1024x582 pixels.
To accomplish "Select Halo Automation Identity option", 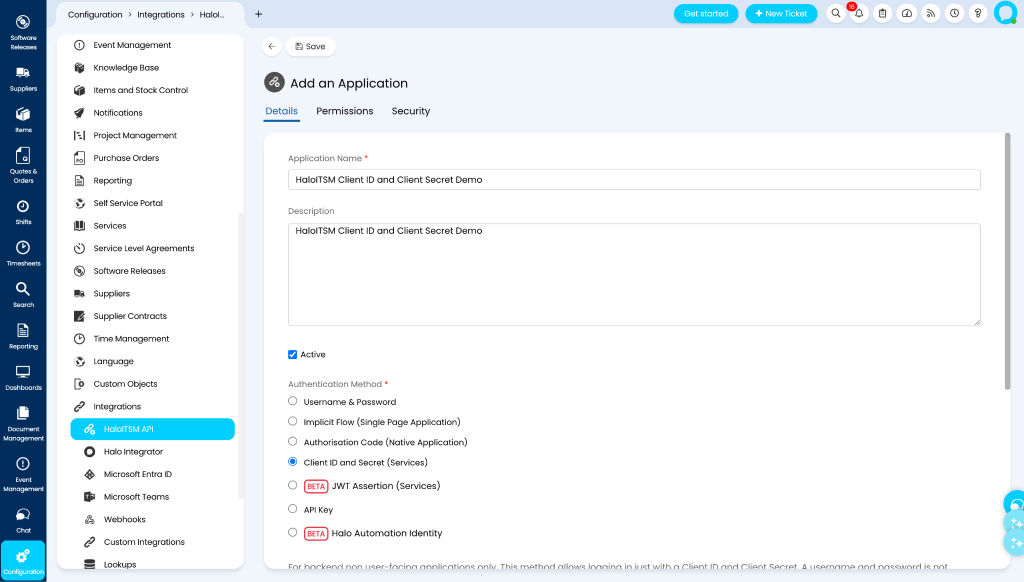I will click(293, 532).
